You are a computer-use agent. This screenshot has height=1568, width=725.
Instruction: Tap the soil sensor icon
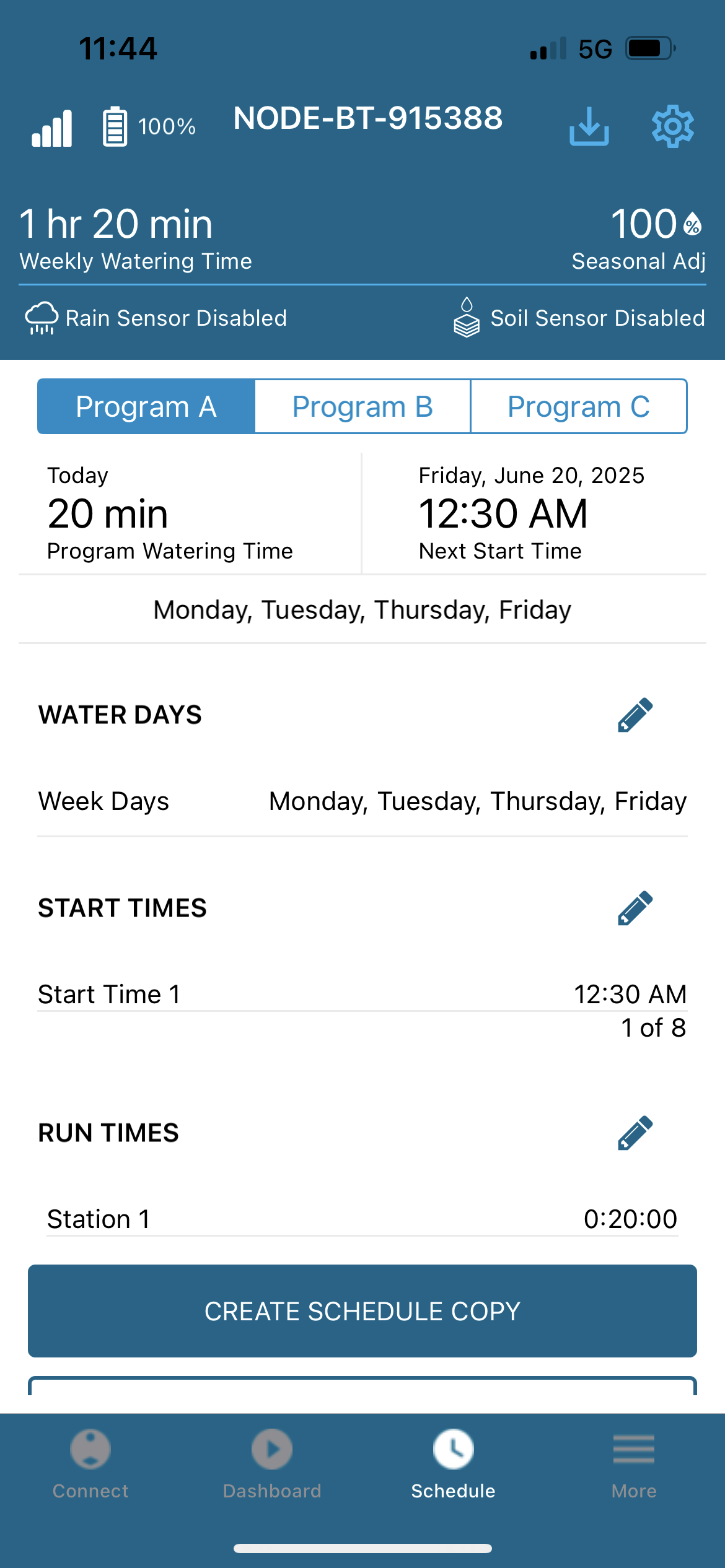click(467, 317)
